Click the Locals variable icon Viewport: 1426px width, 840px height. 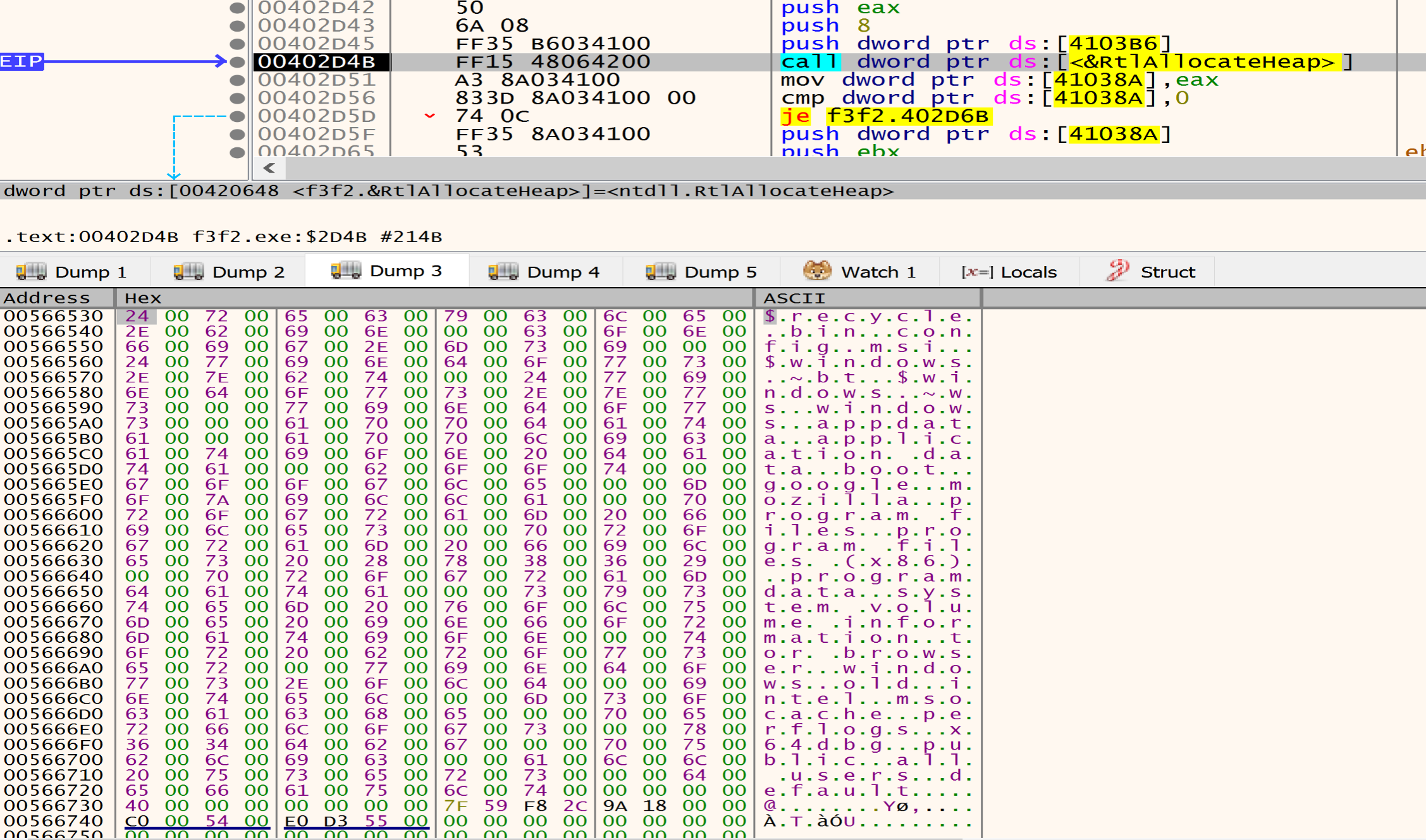977,272
